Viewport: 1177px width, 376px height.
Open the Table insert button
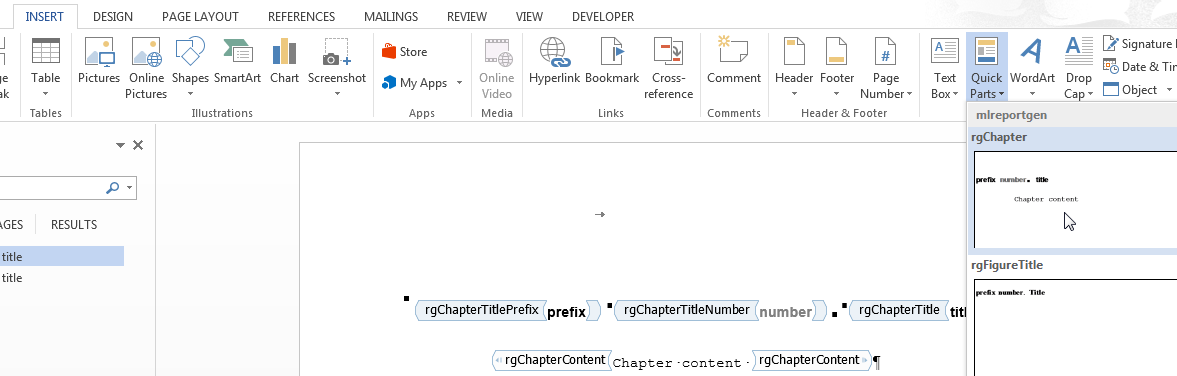[x=45, y=68]
